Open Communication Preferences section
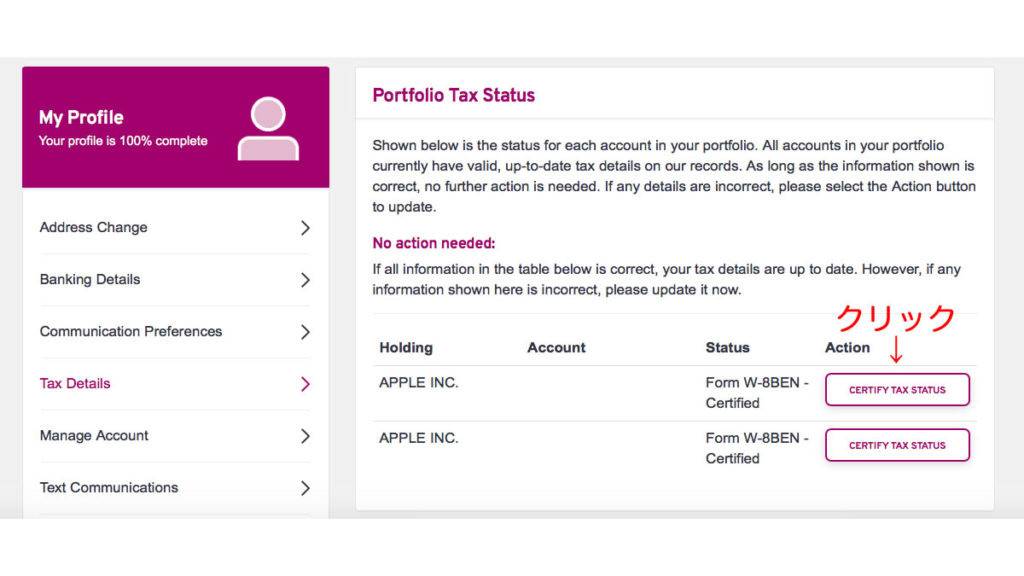Viewport: 1024px width, 576px height. 175,332
